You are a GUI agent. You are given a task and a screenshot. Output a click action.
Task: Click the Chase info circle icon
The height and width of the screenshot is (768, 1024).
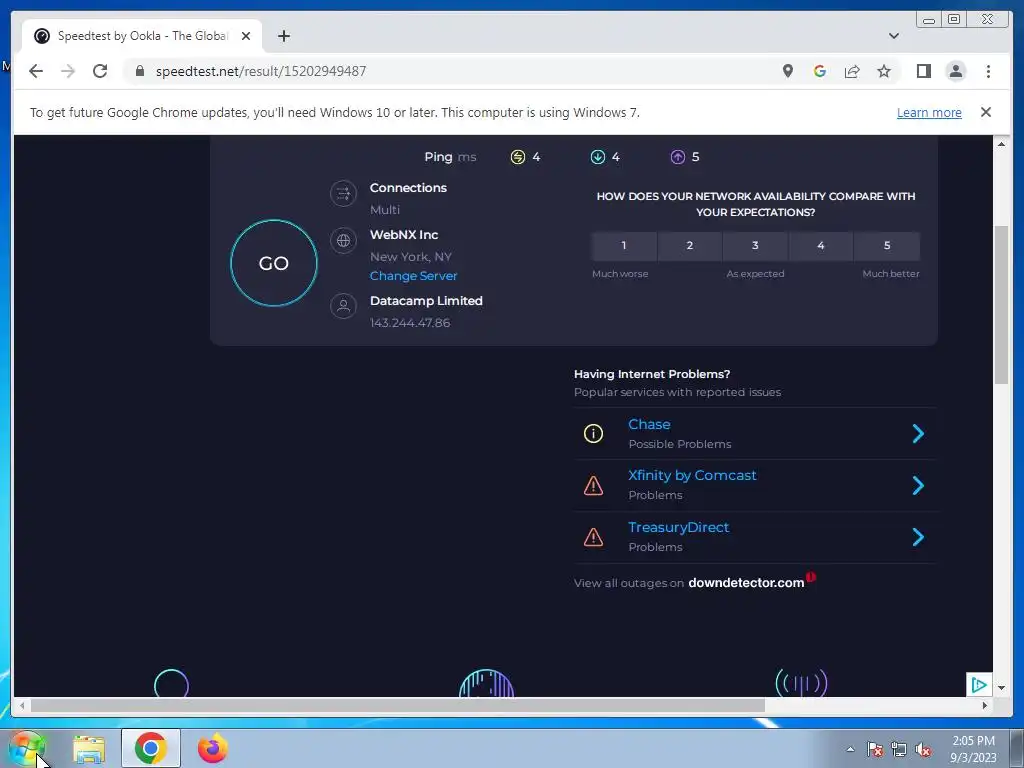(x=593, y=434)
